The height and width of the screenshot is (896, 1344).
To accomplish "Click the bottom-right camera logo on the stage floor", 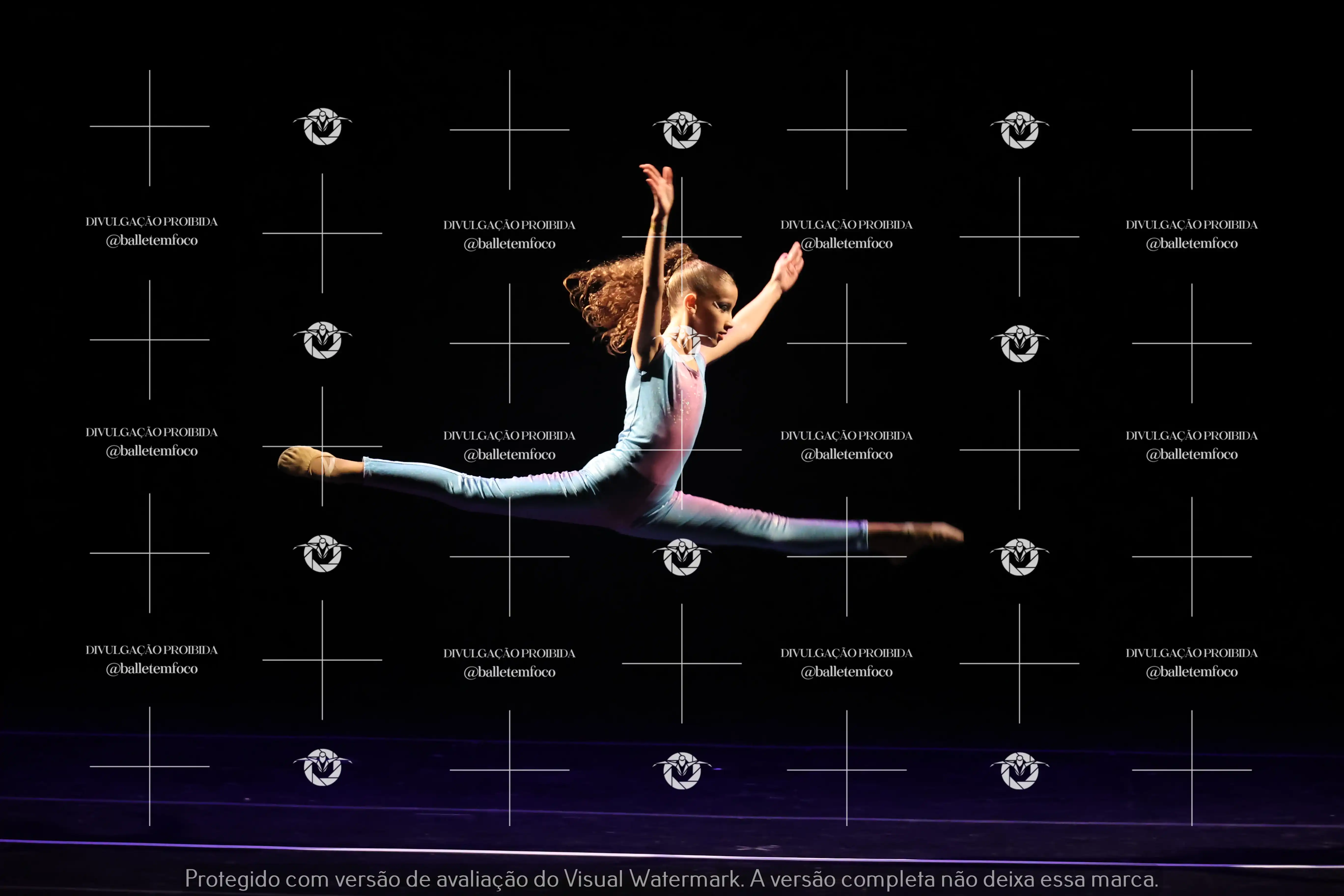I will [x=1020, y=770].
